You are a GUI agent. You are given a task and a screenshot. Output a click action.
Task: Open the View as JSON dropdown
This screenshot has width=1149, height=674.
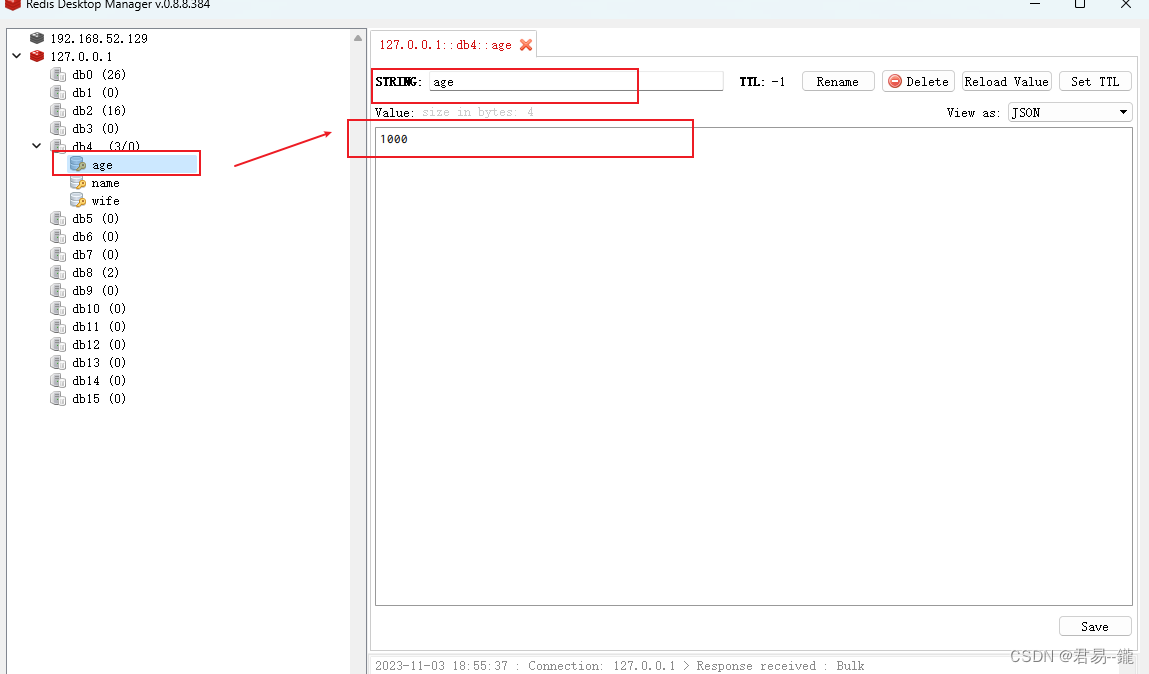pos(1071,112)
